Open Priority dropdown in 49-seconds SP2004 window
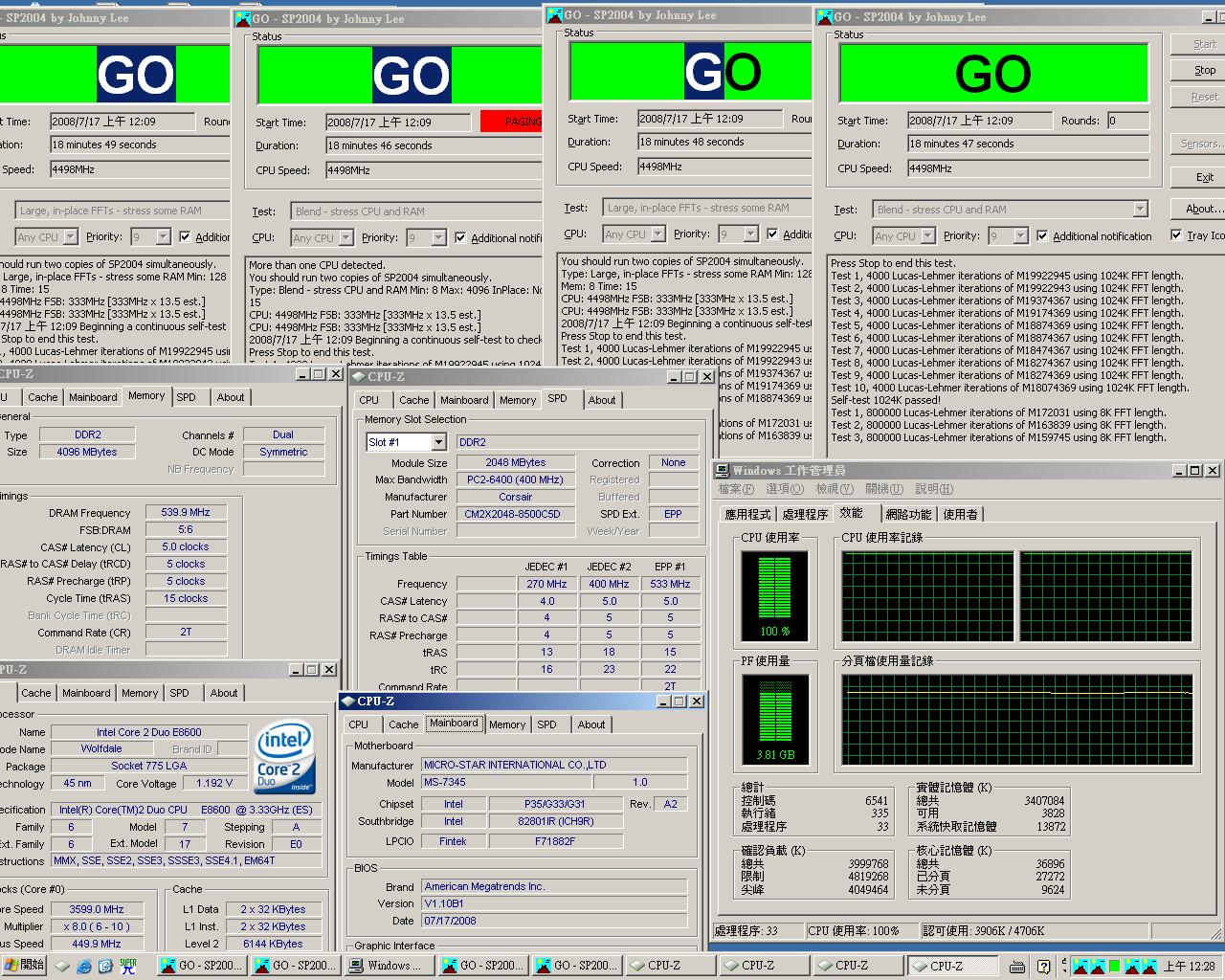Screen dimensions: 1225x980 164,236
